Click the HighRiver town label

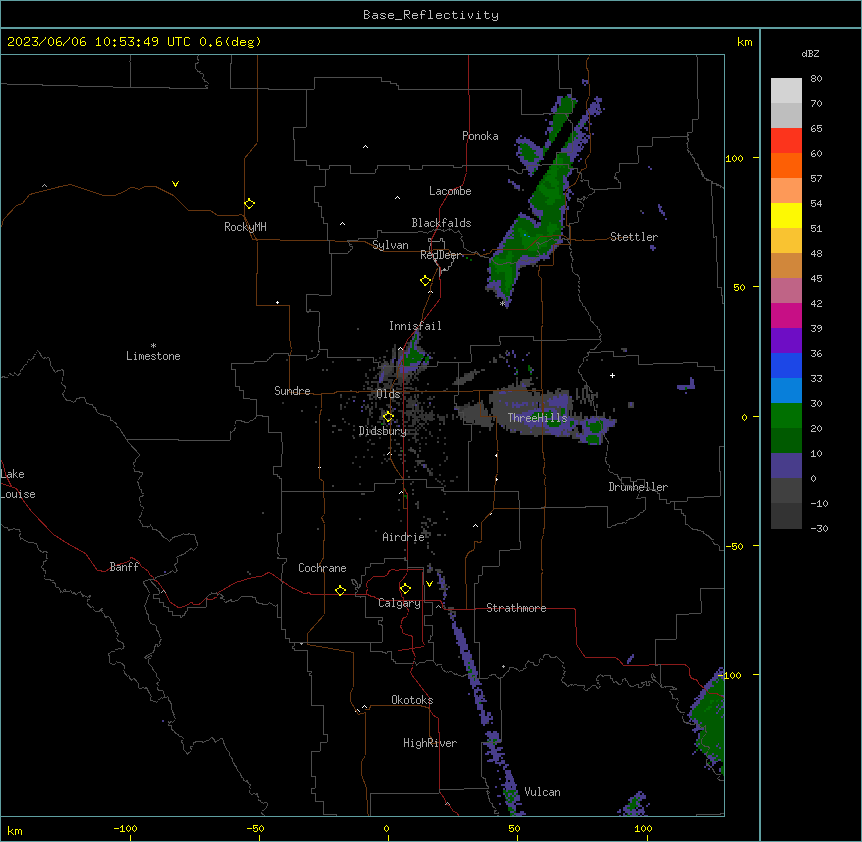tap(430, 743)
